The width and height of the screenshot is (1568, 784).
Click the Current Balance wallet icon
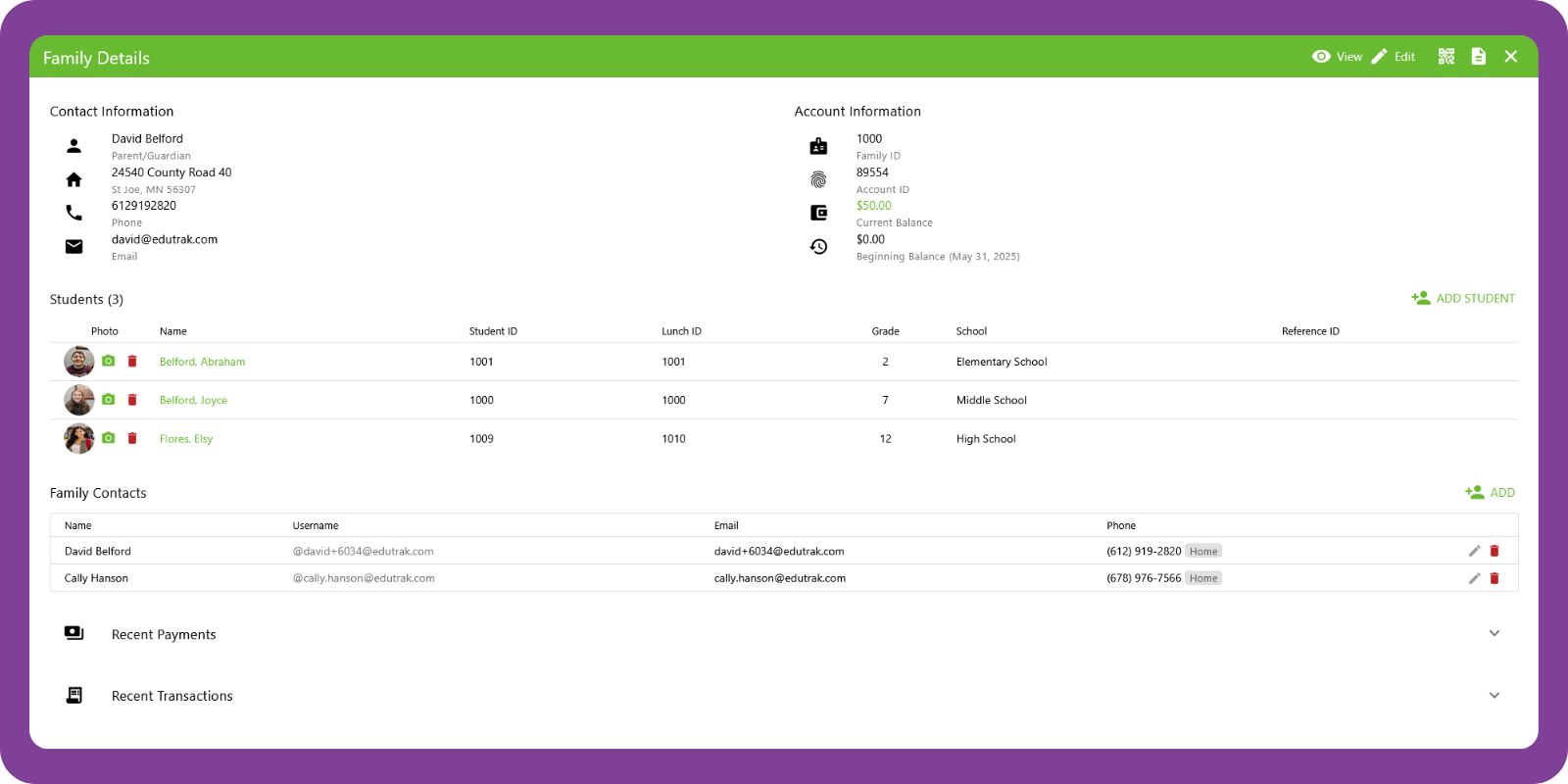pos(818,213)
